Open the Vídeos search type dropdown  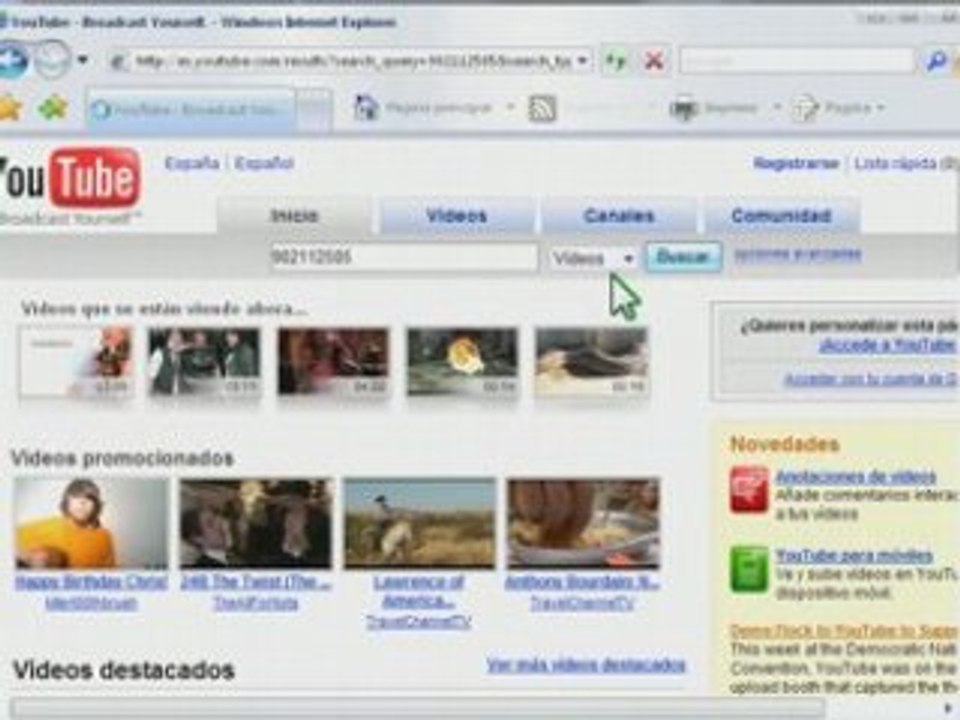pos(592,258)
